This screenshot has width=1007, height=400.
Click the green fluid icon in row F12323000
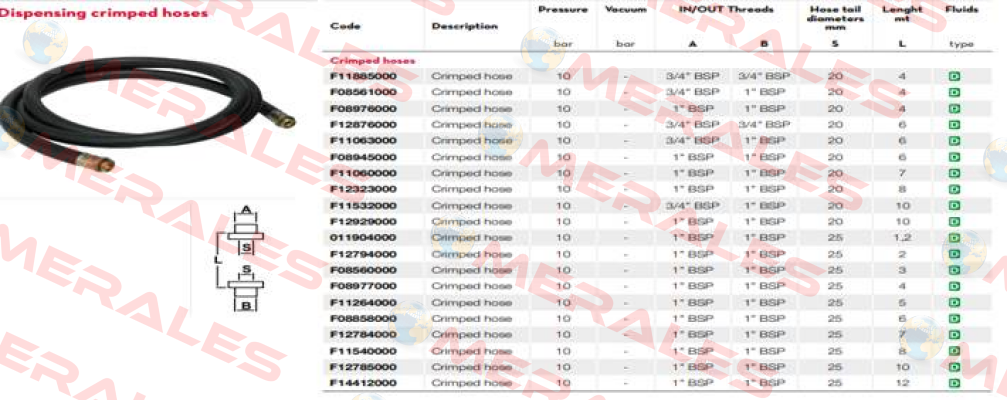954,189
